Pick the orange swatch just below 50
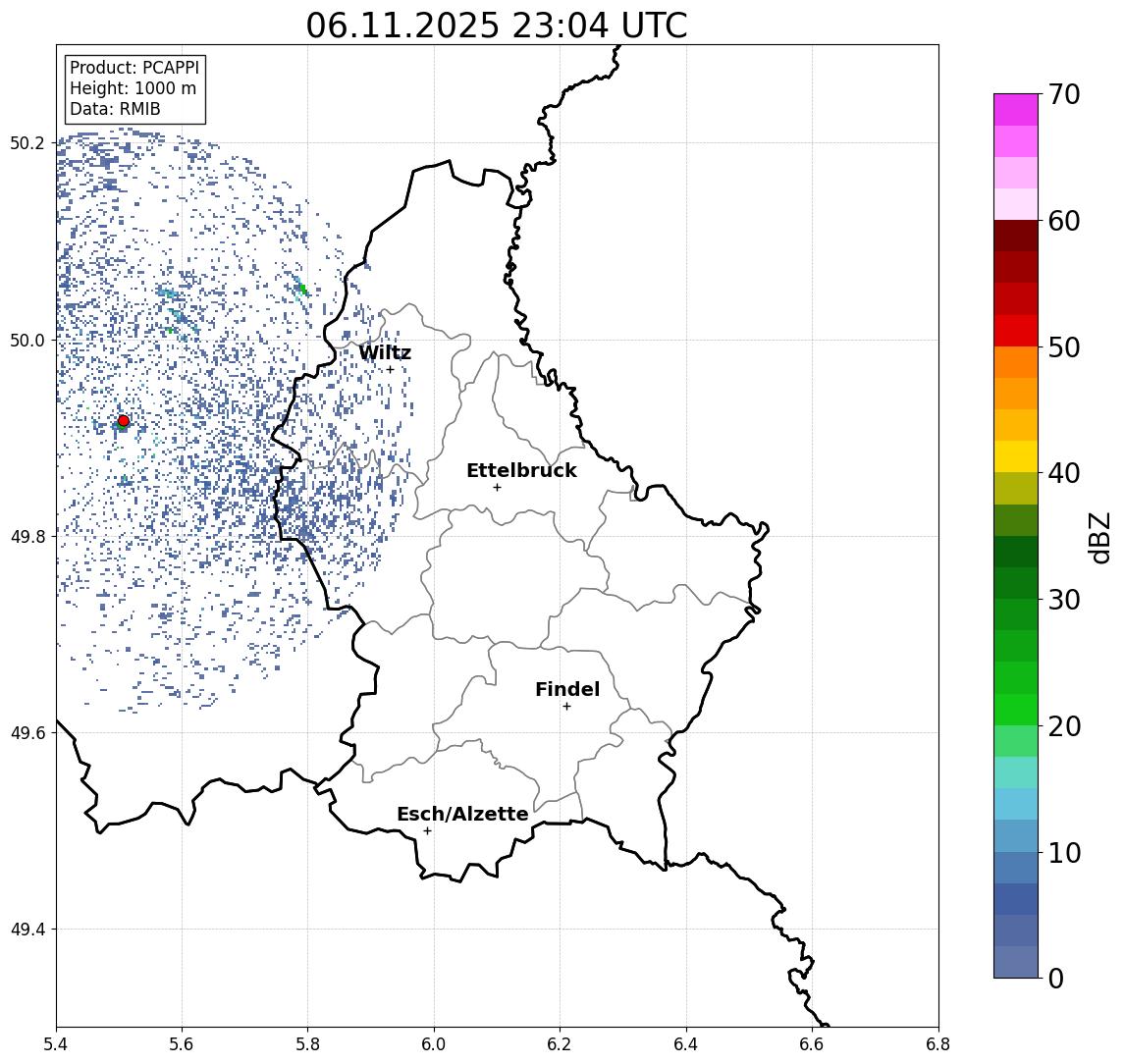 pos(1016,362)
